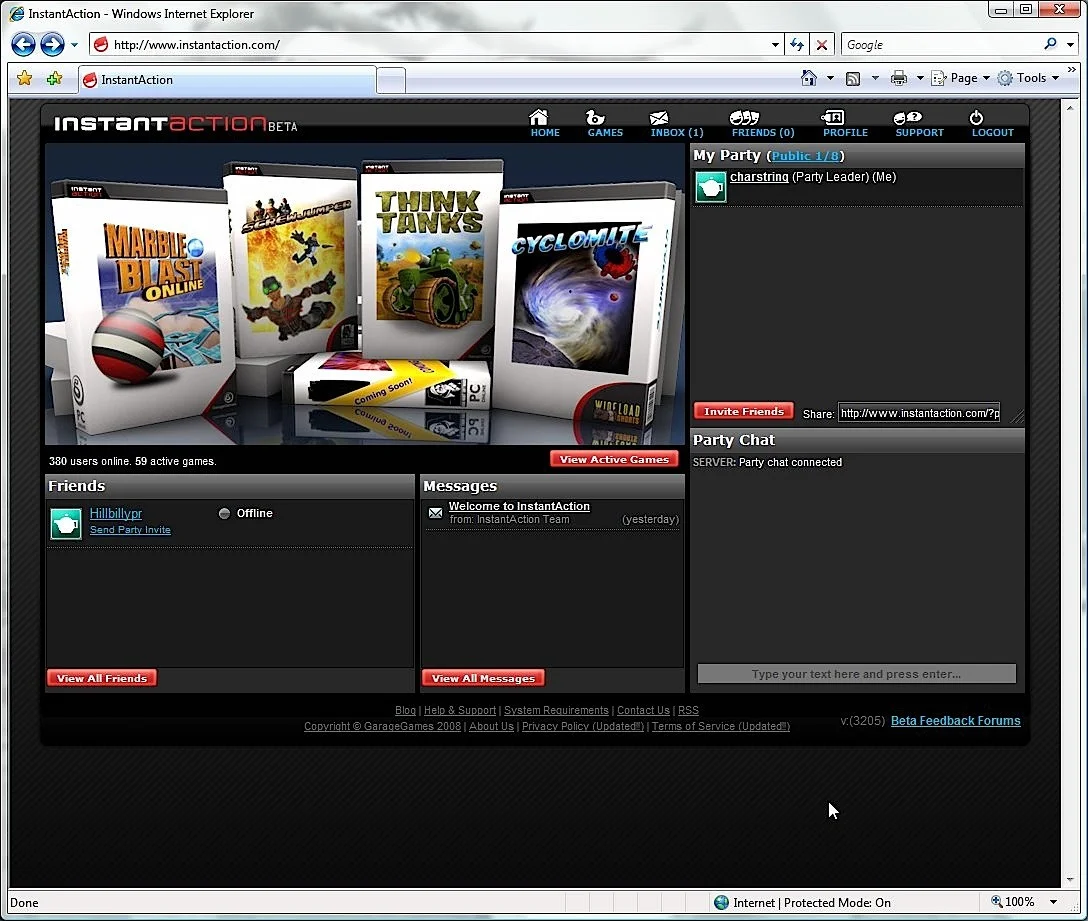Open the Welcome to InstantAction message

pyautogui.click(x=519, y=507)
